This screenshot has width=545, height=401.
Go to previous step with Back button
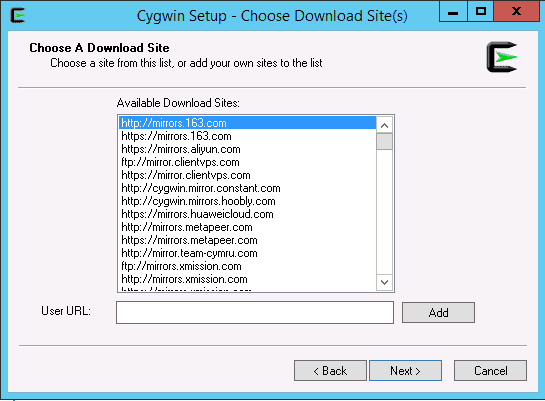coord(330,370)
